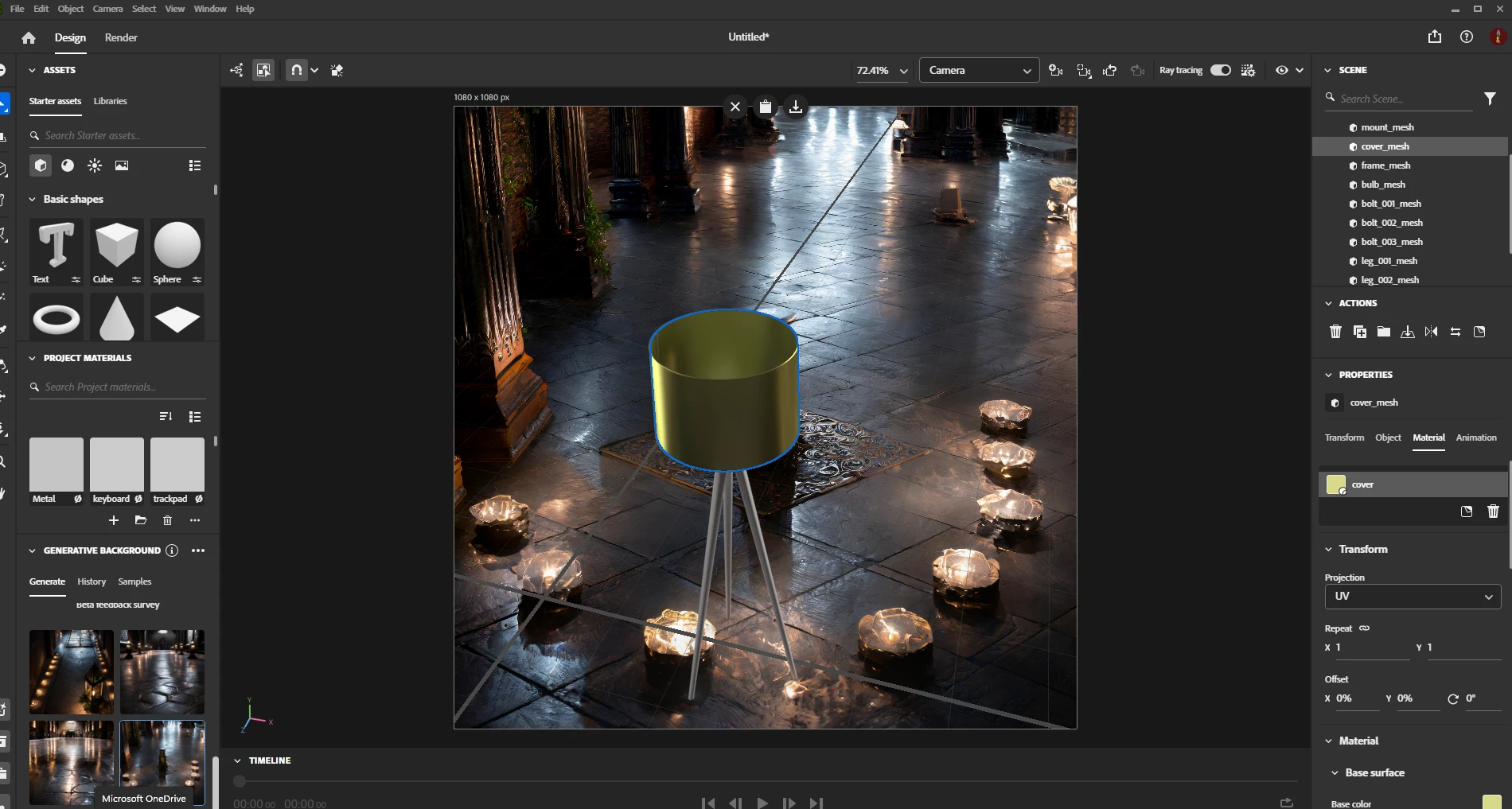Mirror the selected object in Actions
The width and height of the screenshot is (1512, 809).
point(1432,332)
